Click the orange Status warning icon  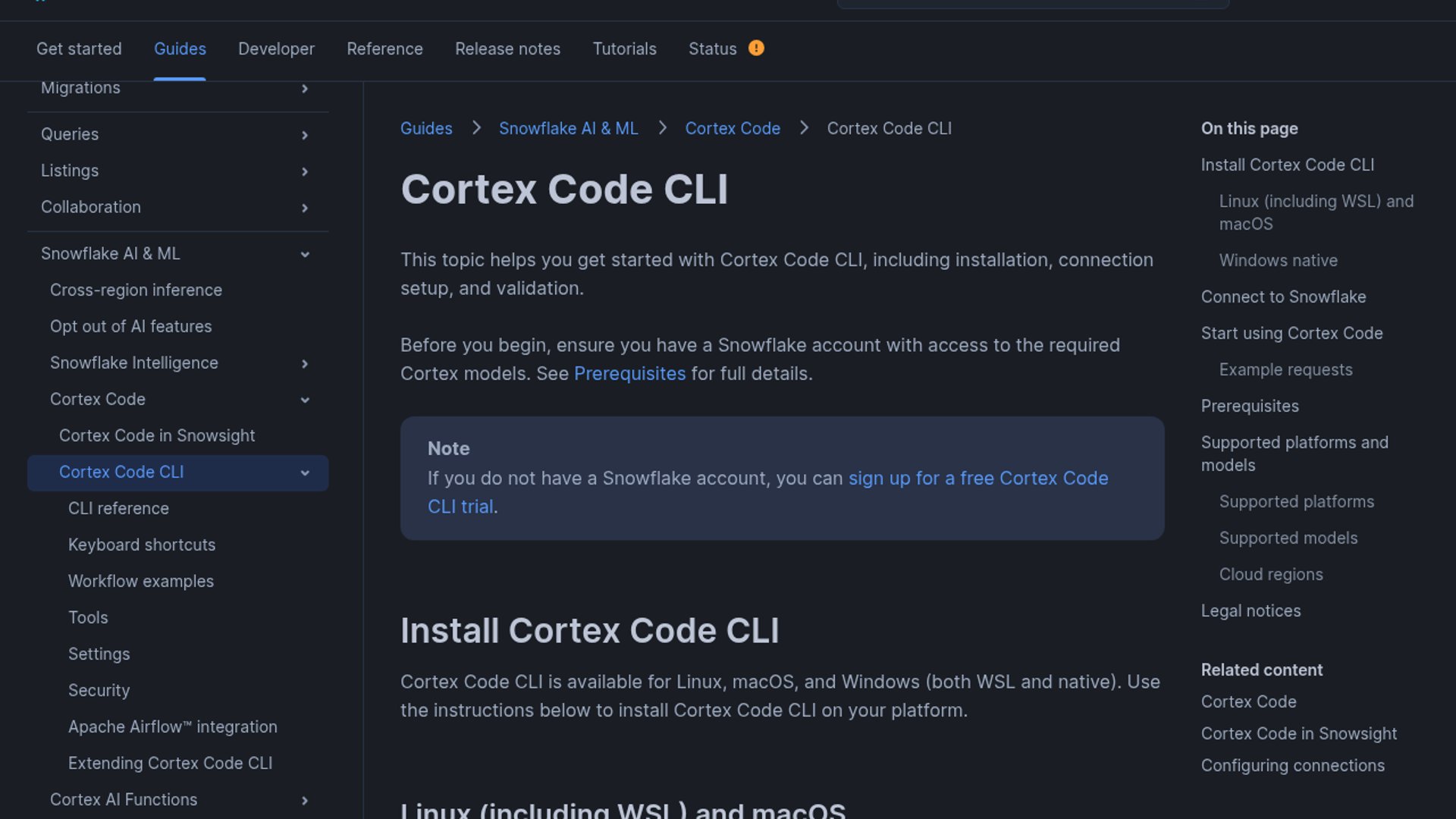tap(756, 48)
